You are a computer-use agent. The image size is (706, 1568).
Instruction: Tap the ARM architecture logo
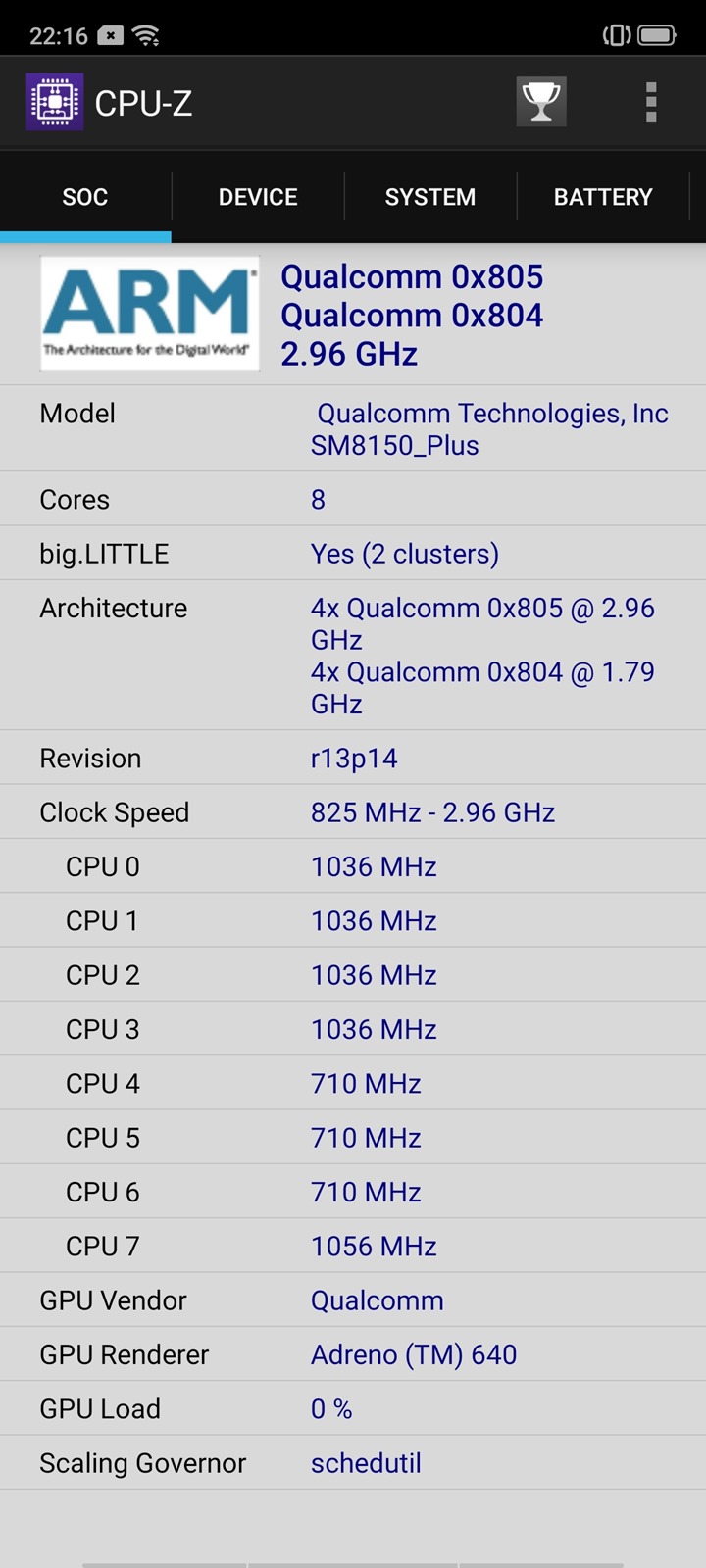(x=149, y=314)
